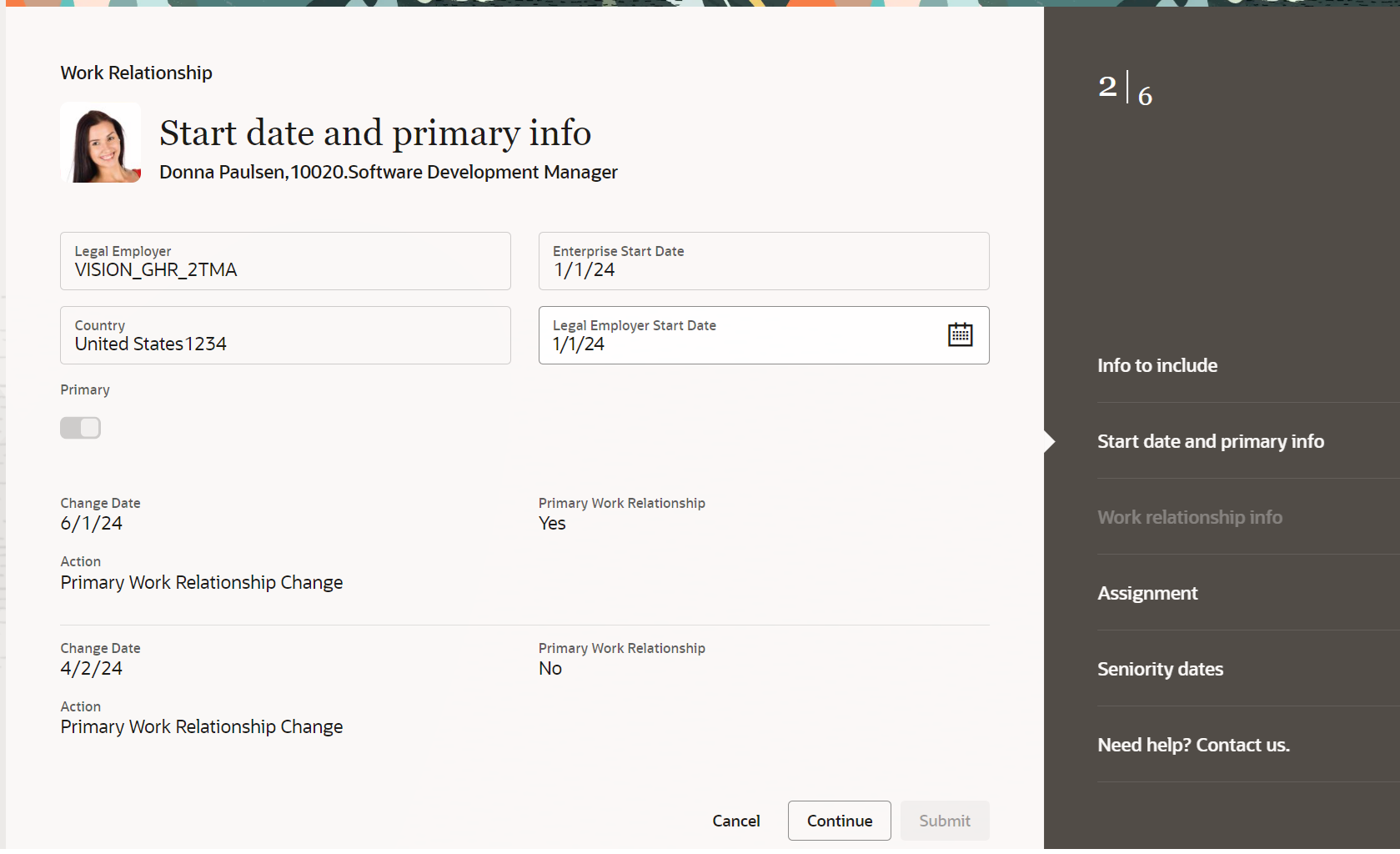Viewport: 1400px width, 854px height.
Task: Click the Continue button
Action: (x=839, y=821)
